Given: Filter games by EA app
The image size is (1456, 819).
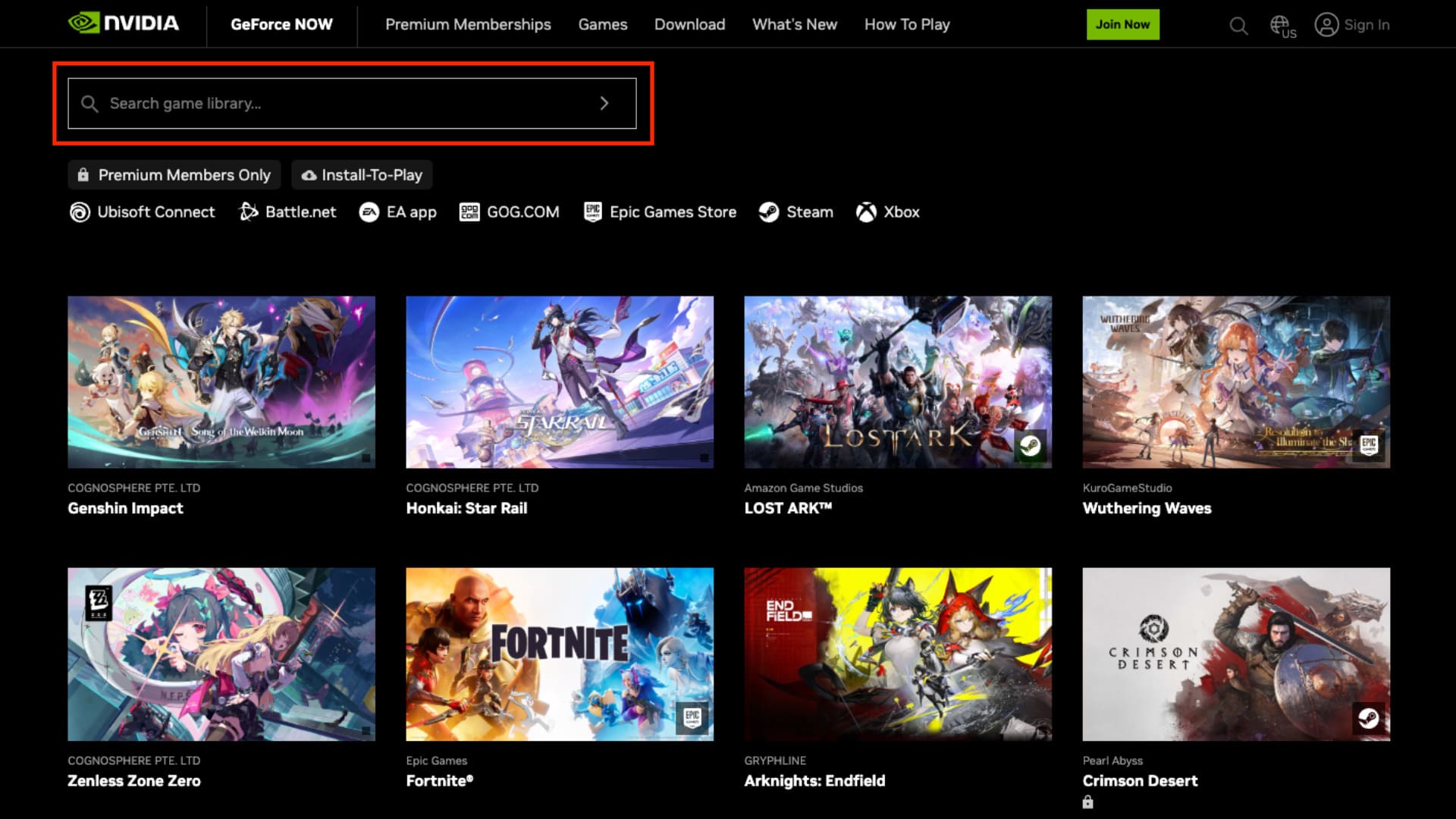Looking at the screenshot, I should (x=397, y=212).
